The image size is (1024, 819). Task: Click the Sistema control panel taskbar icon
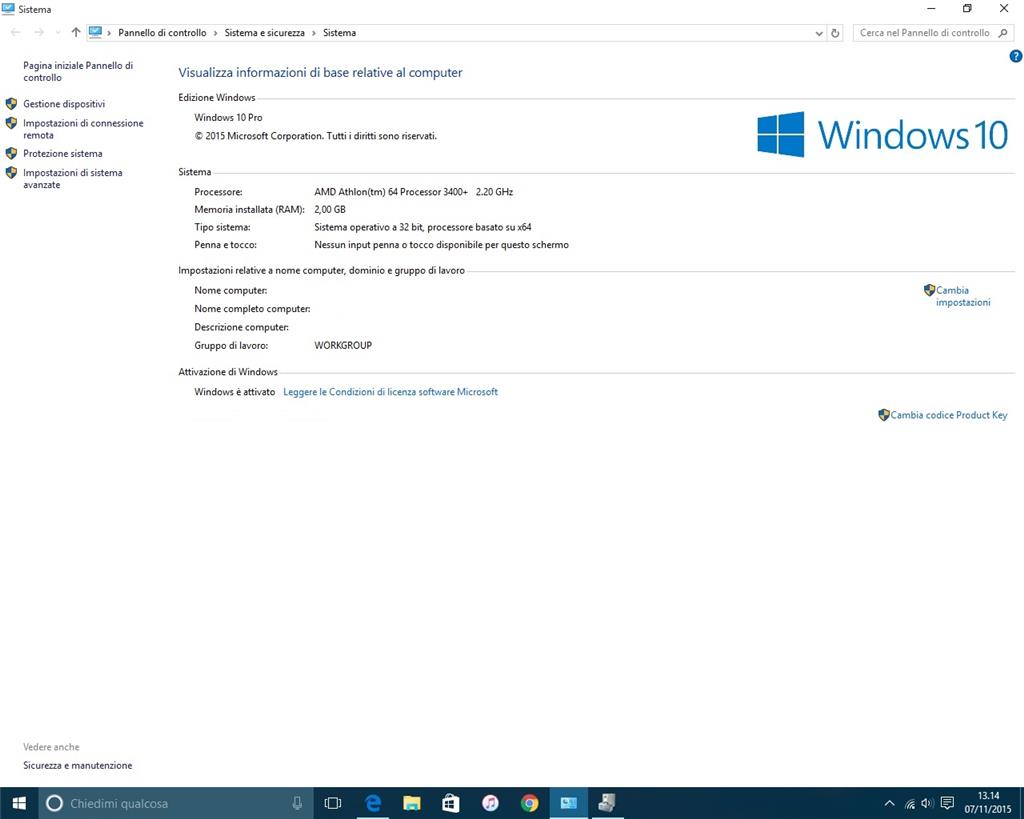[x=568, y=803]
